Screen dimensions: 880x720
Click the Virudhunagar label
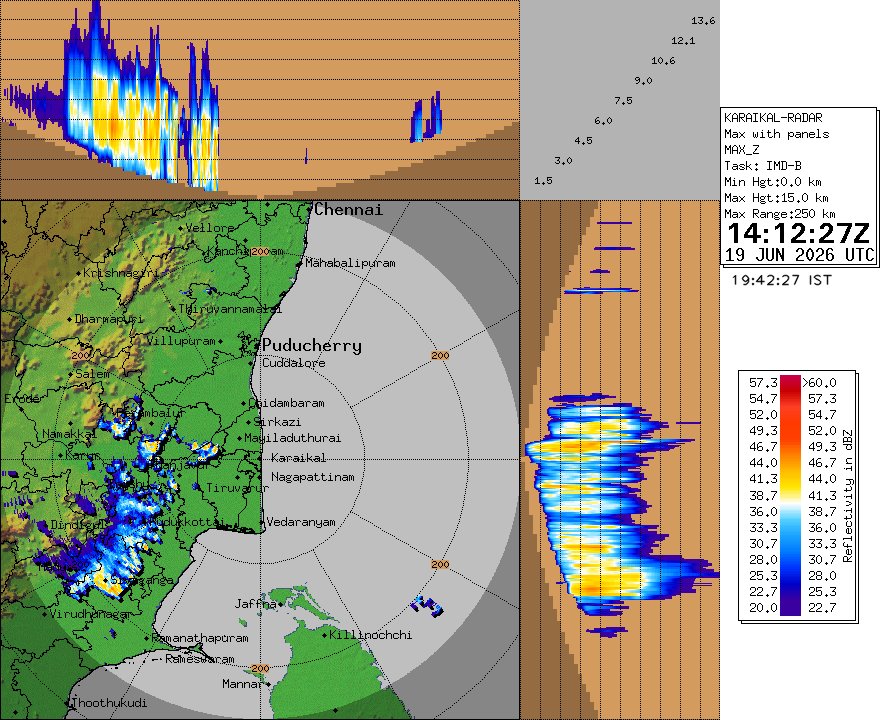coord(90,614)
